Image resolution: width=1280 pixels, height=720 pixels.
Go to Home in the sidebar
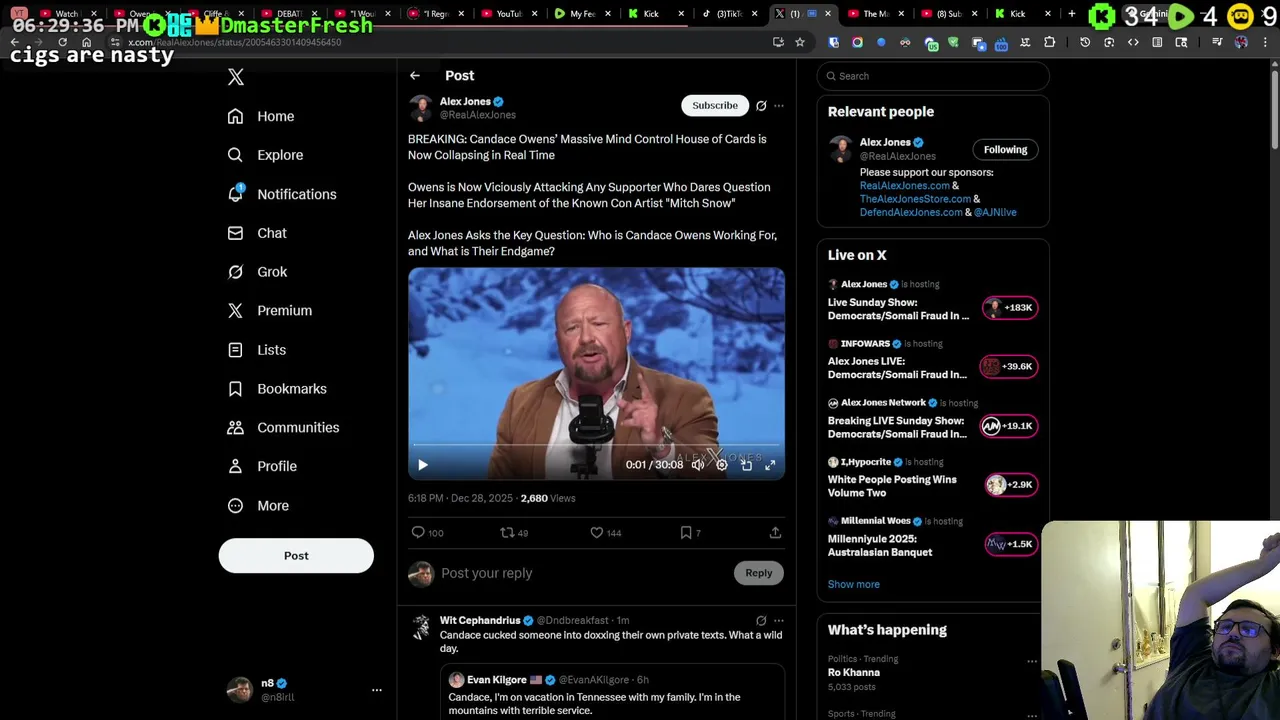261,116
